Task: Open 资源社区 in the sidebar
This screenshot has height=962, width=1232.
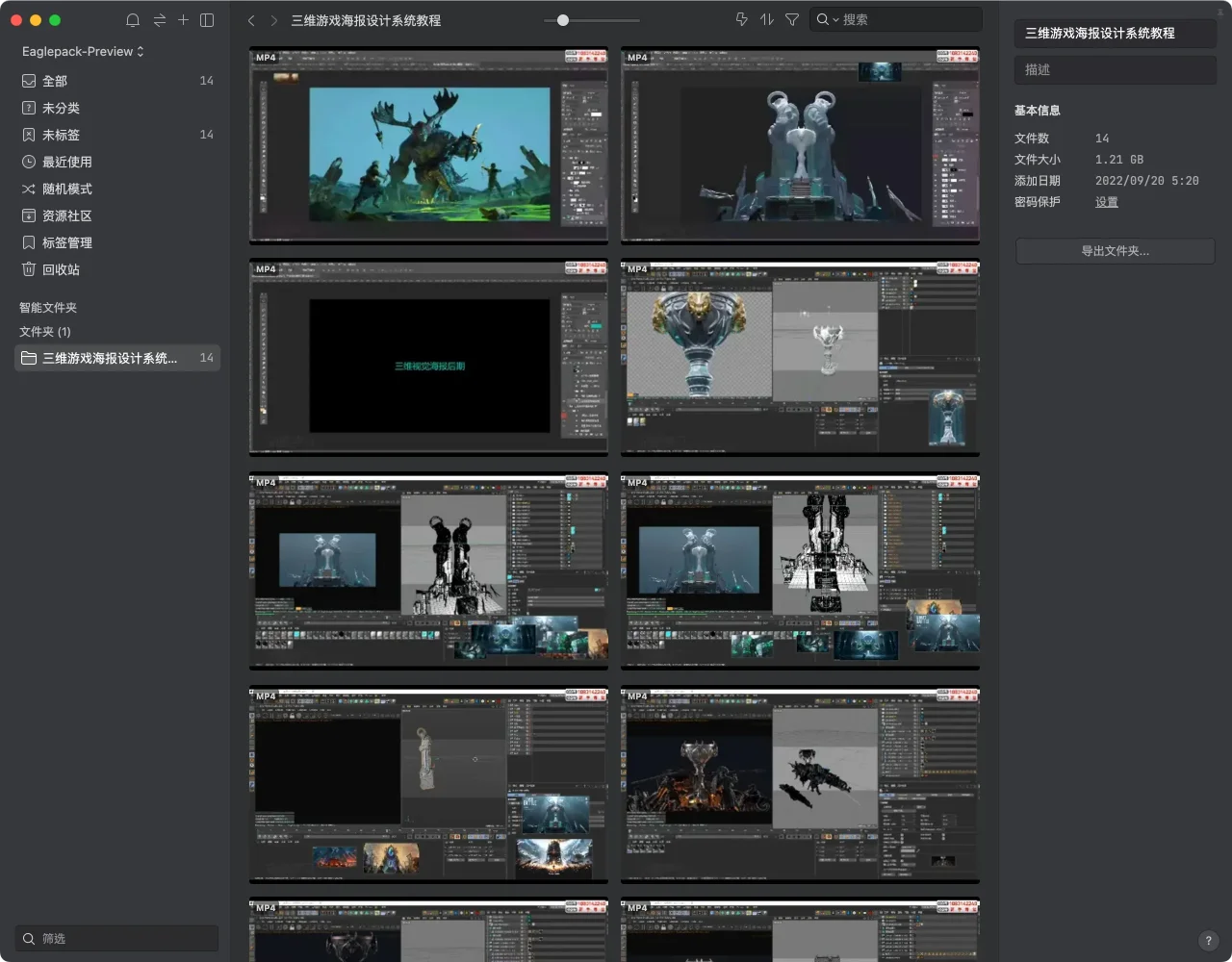Action: click(117, 215)
